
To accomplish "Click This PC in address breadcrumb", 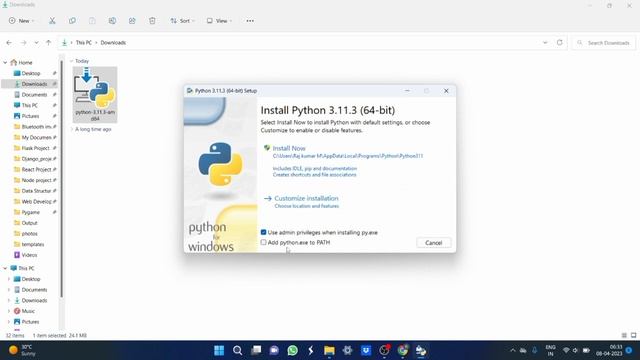I will (84, 42).
